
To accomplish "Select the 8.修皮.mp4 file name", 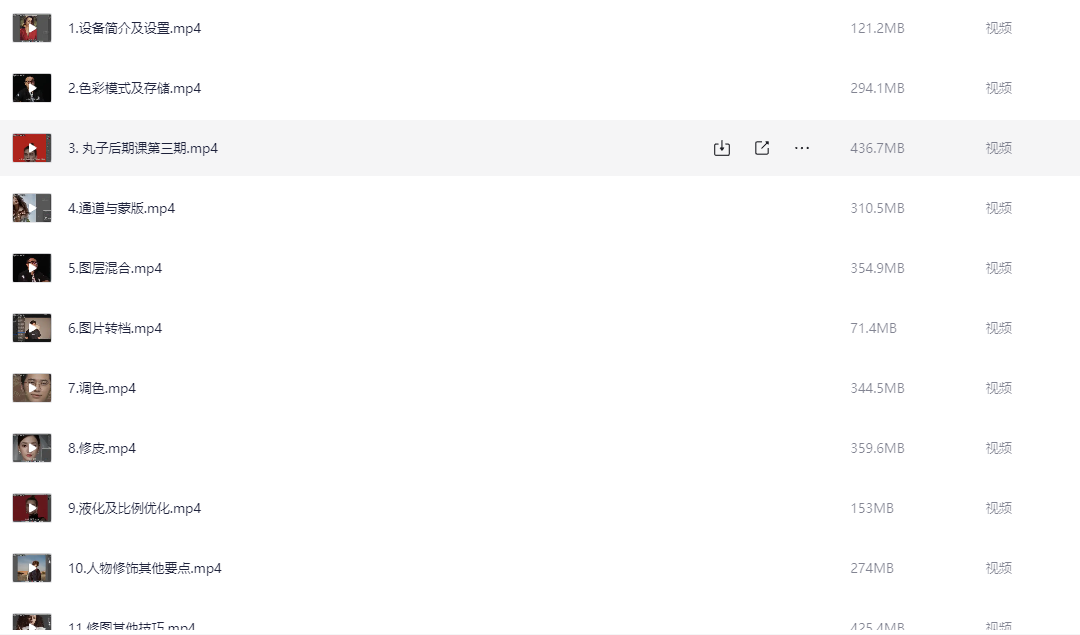I will [x=102, y=448].
